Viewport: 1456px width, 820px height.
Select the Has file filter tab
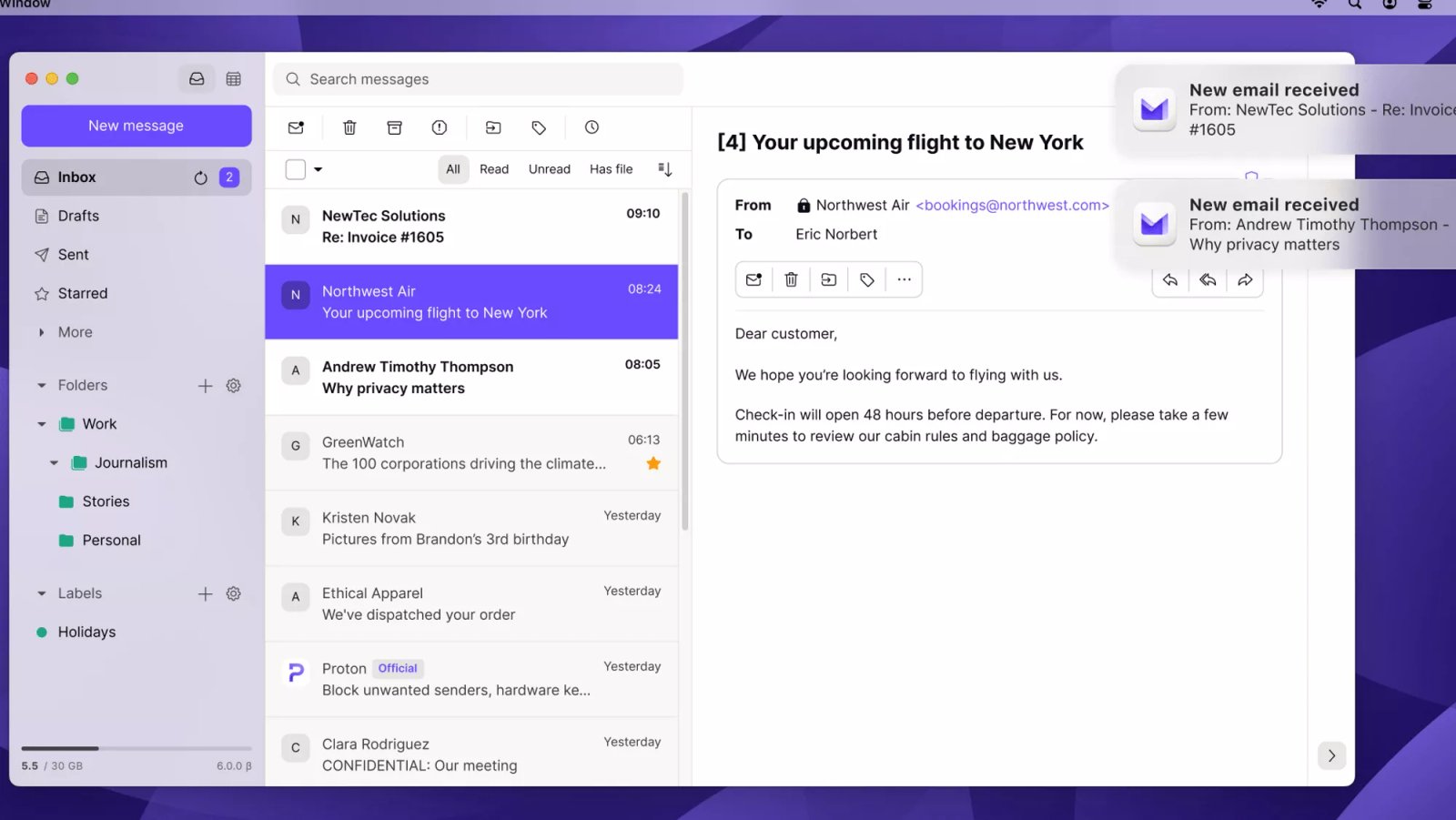point(611,169)
